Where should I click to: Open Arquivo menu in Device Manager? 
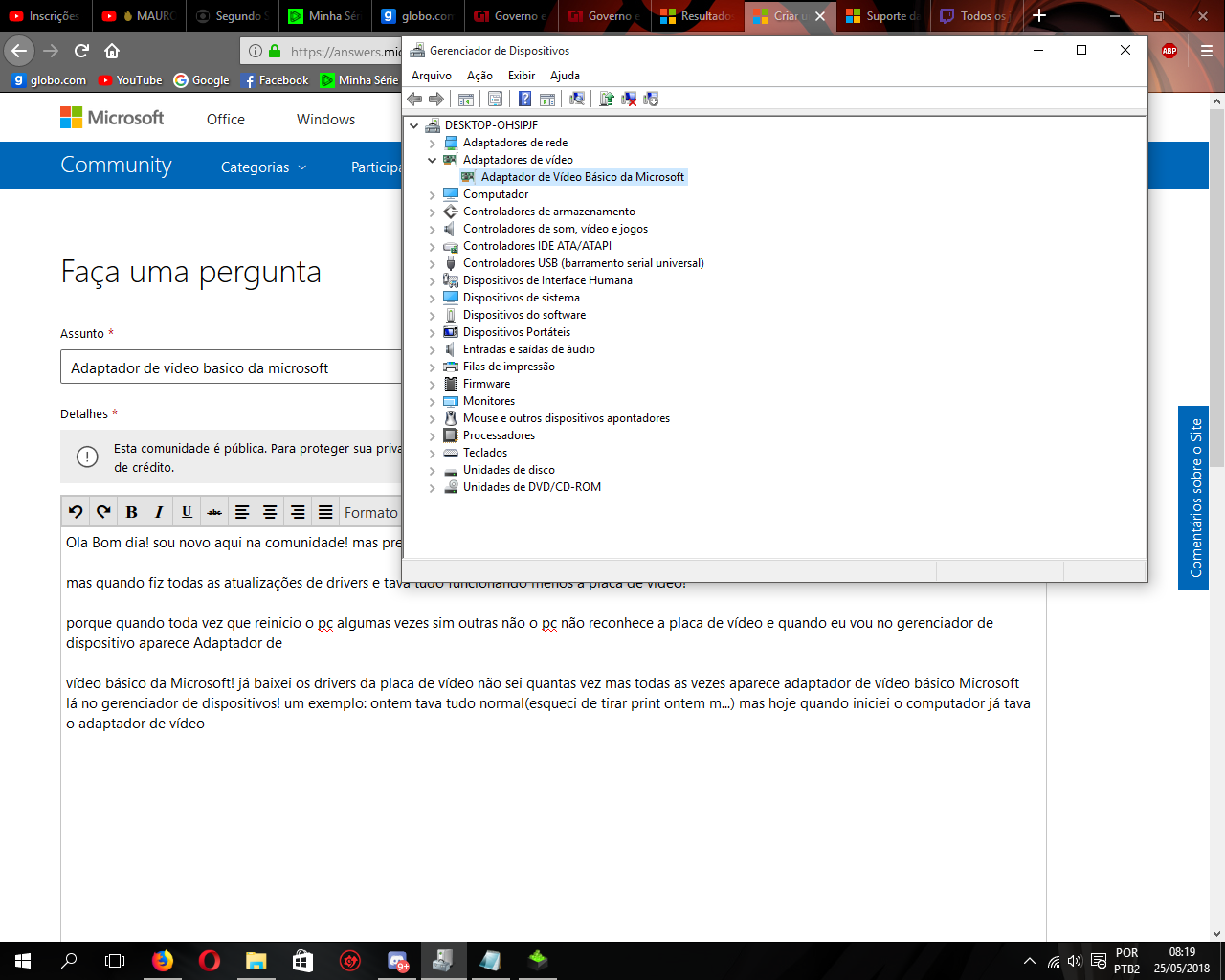(432, 76)
